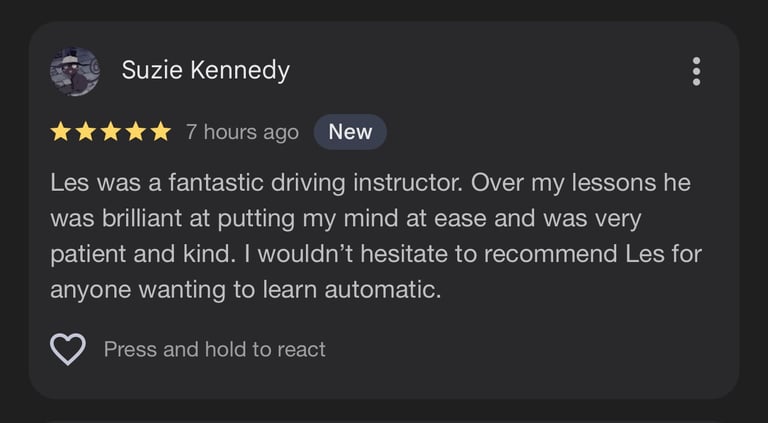Select the third yellow rating star
768x423 pixels.
point(110,132)
